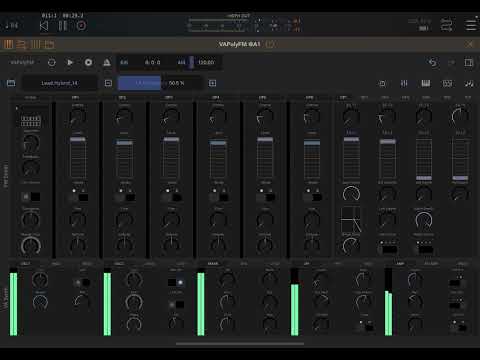480x360 pixels.
Task: Pause playback in the top transport bar
Action: tap(63, 26)
